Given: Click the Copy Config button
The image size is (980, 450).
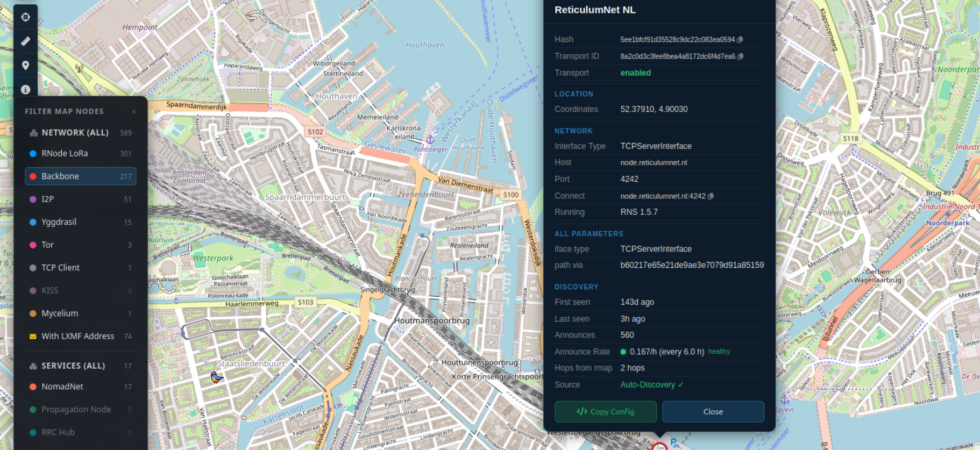Looking at the screenshot, I should 606,412.
